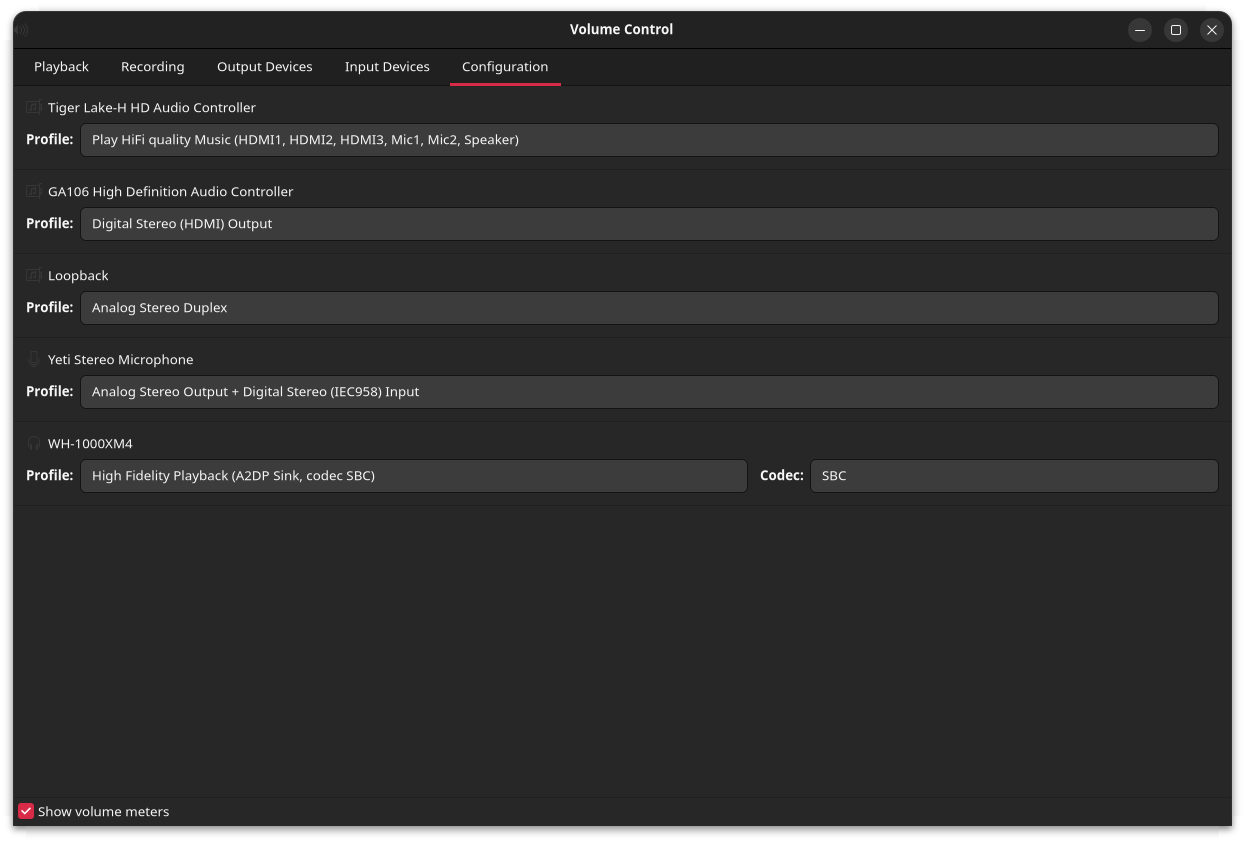Click the GA106 audio controller card icon
Viewport: 1245px width, 842px height.
[x=34, y=191]
